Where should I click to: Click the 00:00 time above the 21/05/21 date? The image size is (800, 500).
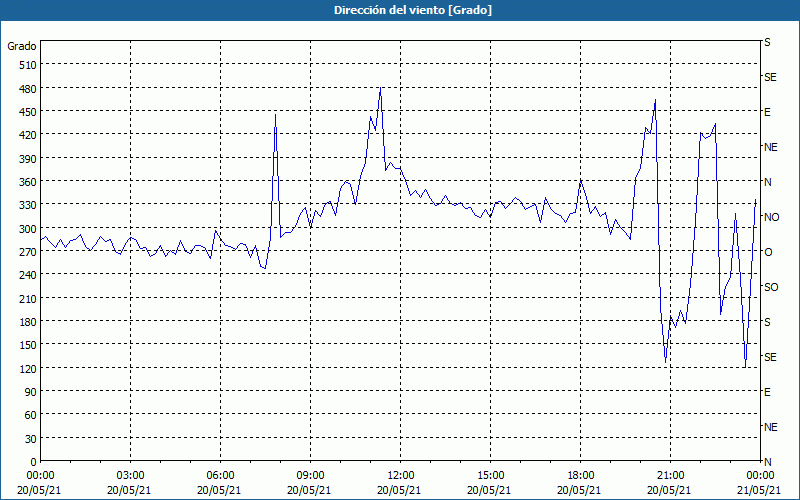coord(760,476)
